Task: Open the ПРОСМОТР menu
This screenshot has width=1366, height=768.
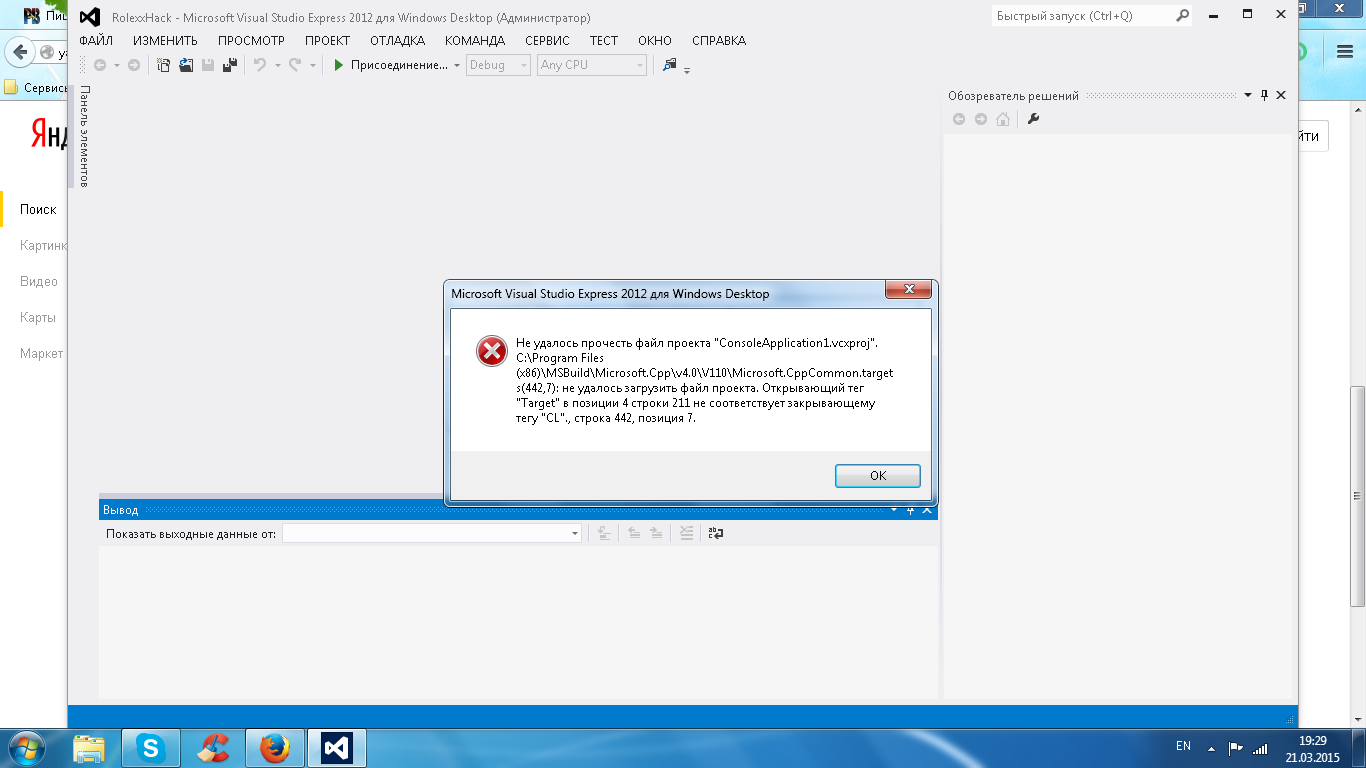Action: click(251, 41)
